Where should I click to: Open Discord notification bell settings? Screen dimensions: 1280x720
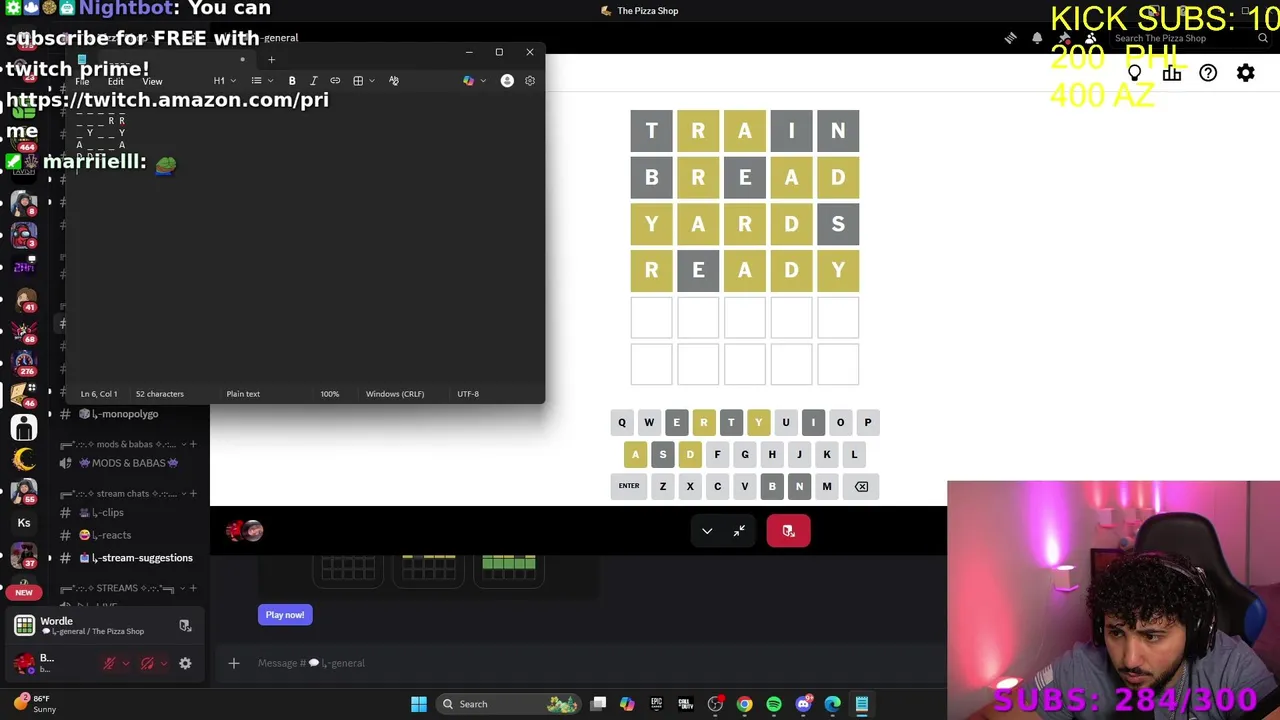point(1037,38)
